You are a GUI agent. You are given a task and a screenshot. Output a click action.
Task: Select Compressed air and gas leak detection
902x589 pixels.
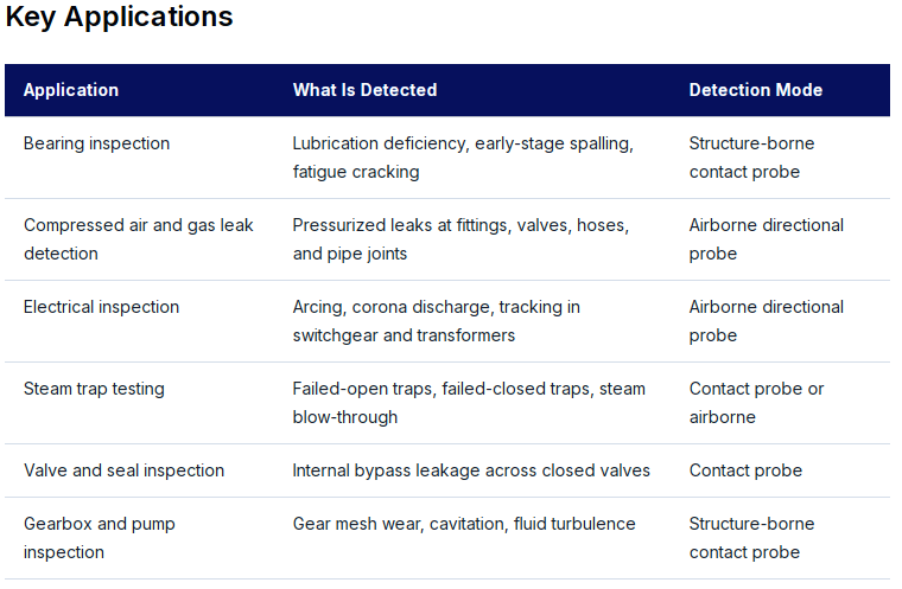[138, 239]
